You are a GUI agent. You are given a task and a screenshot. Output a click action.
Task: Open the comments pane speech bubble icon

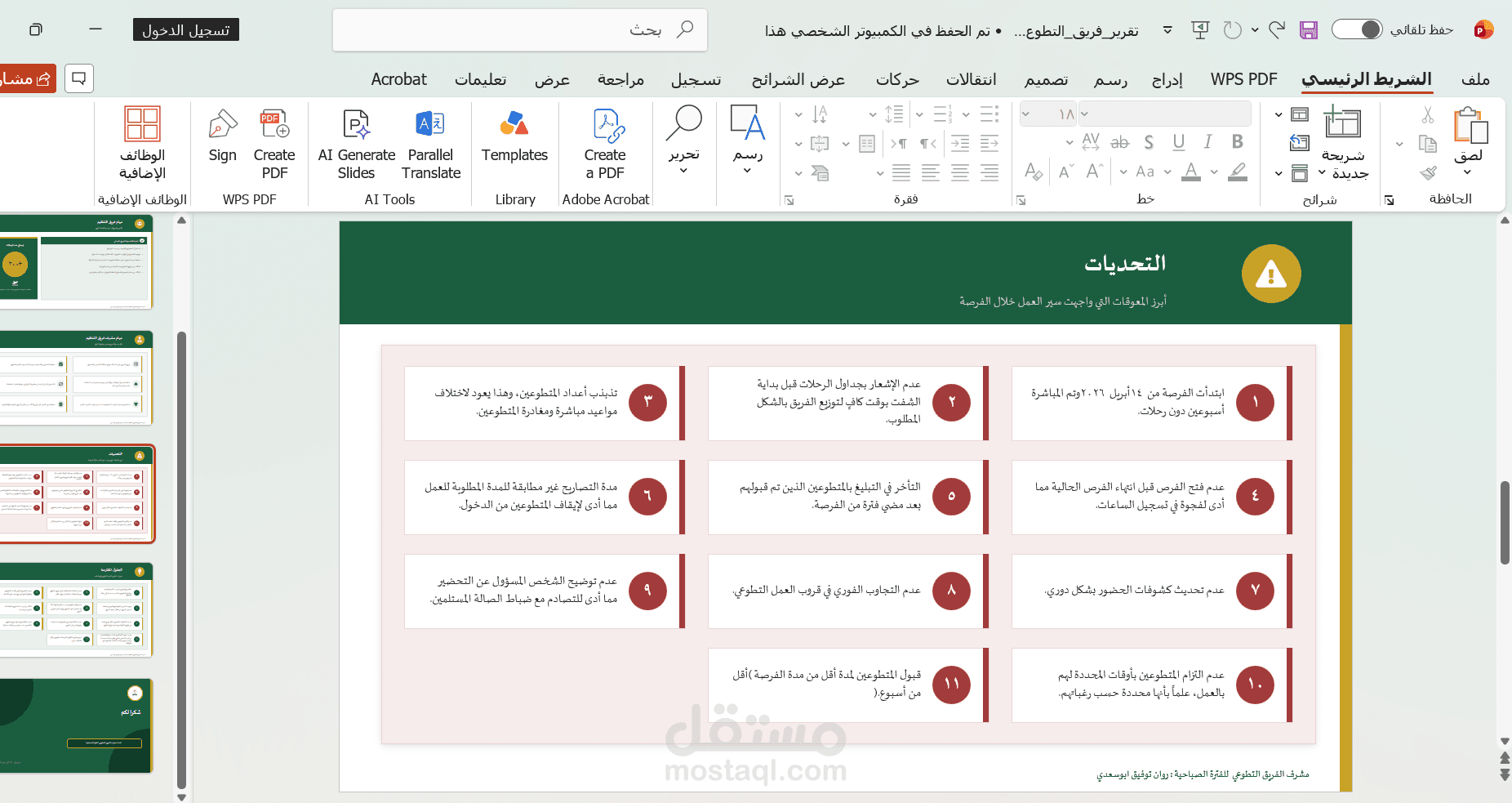[79, 78]
